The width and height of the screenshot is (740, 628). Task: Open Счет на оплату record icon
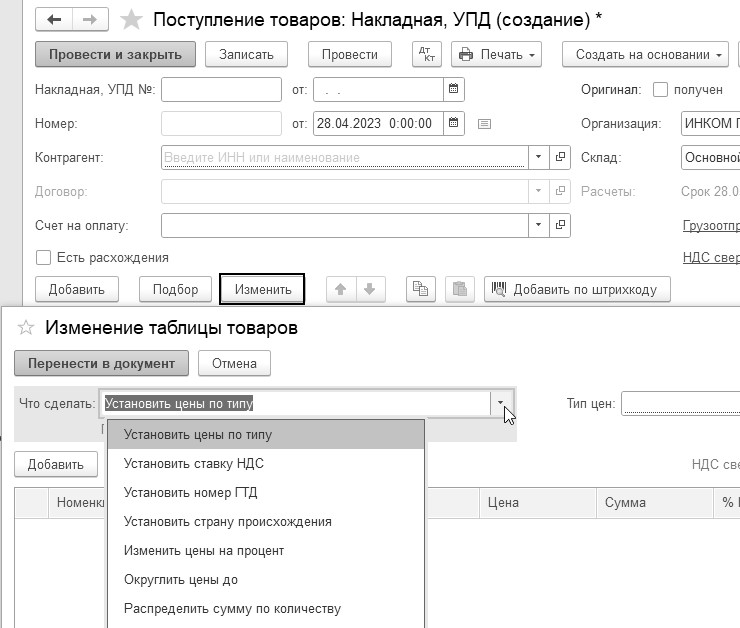pyautogui.click(x=560, y=225)
